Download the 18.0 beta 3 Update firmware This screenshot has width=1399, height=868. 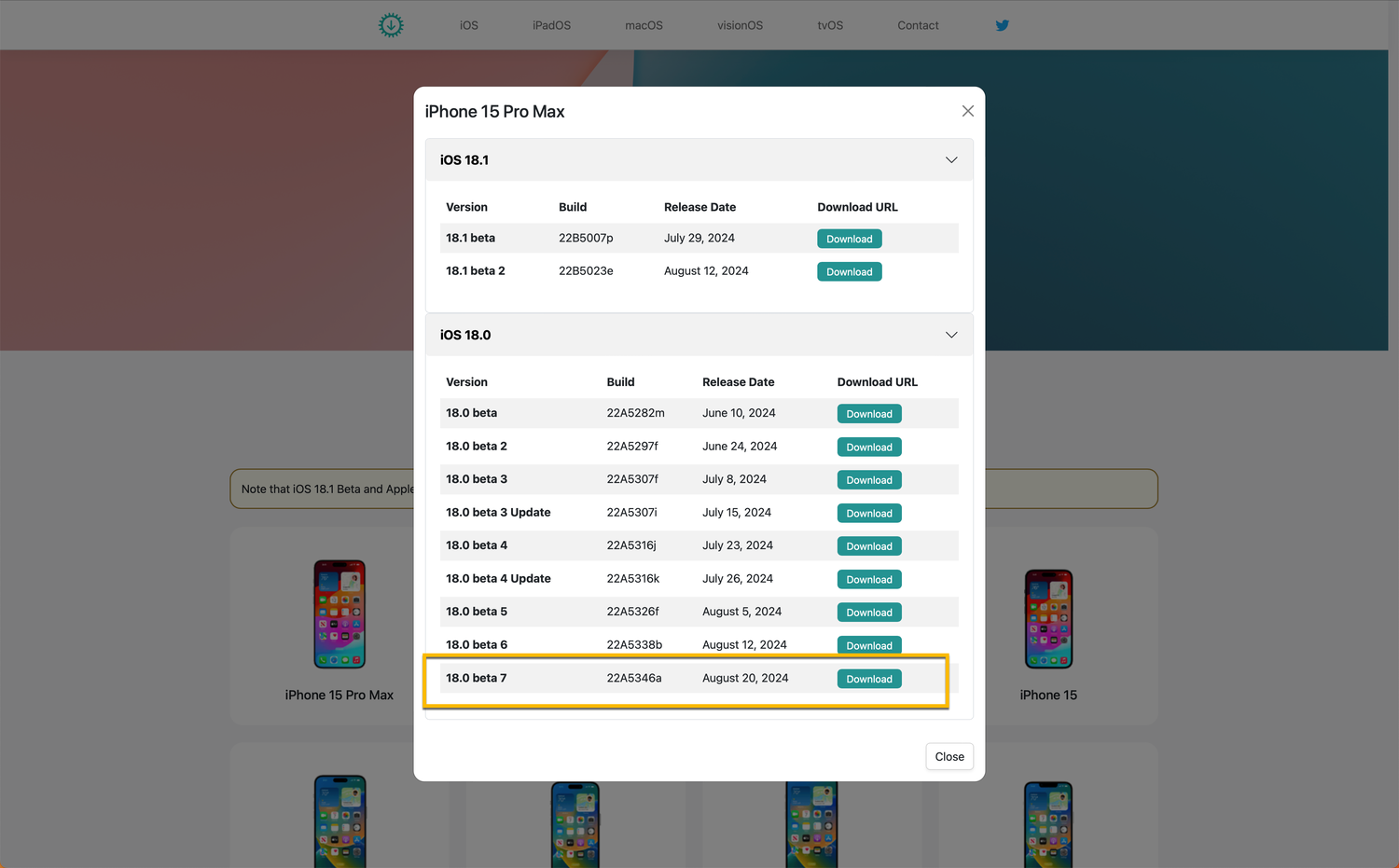coord(869,513)
